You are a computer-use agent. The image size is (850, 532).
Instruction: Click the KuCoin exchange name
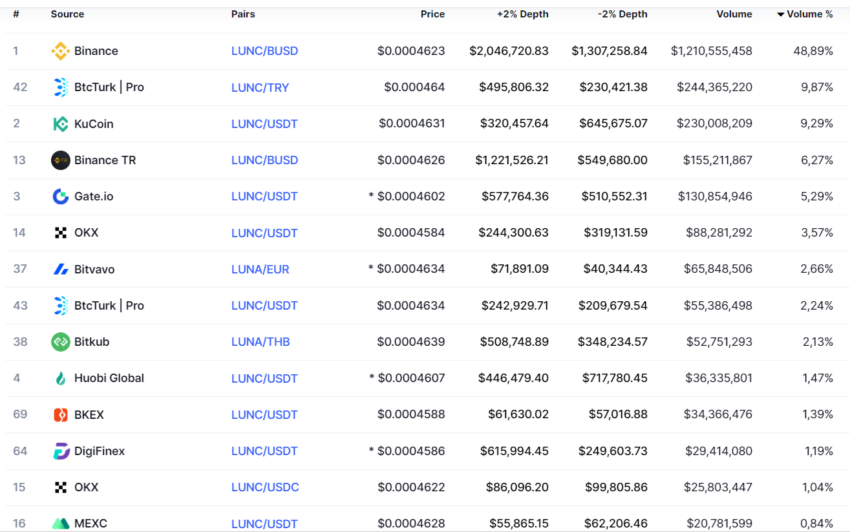tap(94, 124)
